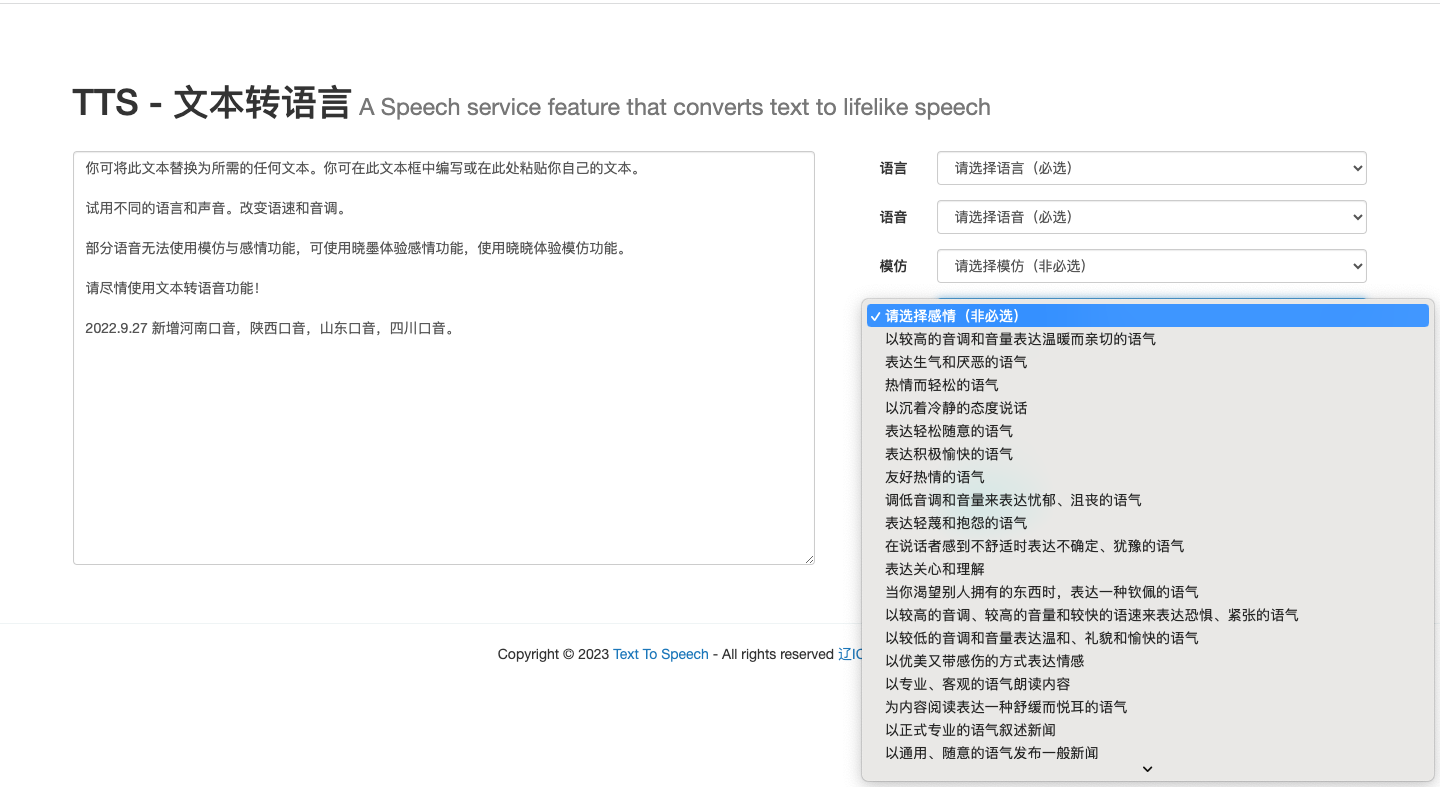Screen dimensions: 1440x787
Task: Select 以专业、客观的语气朗读内容 option
Action: point(977,684)
